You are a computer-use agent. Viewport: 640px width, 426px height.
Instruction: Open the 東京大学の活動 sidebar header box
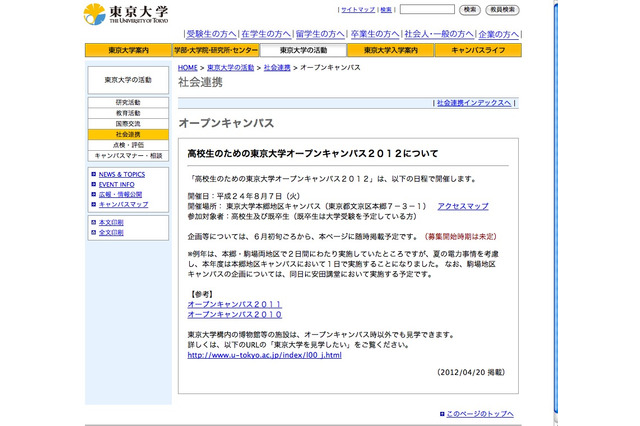pyautogui.click(x=128, y=80)
